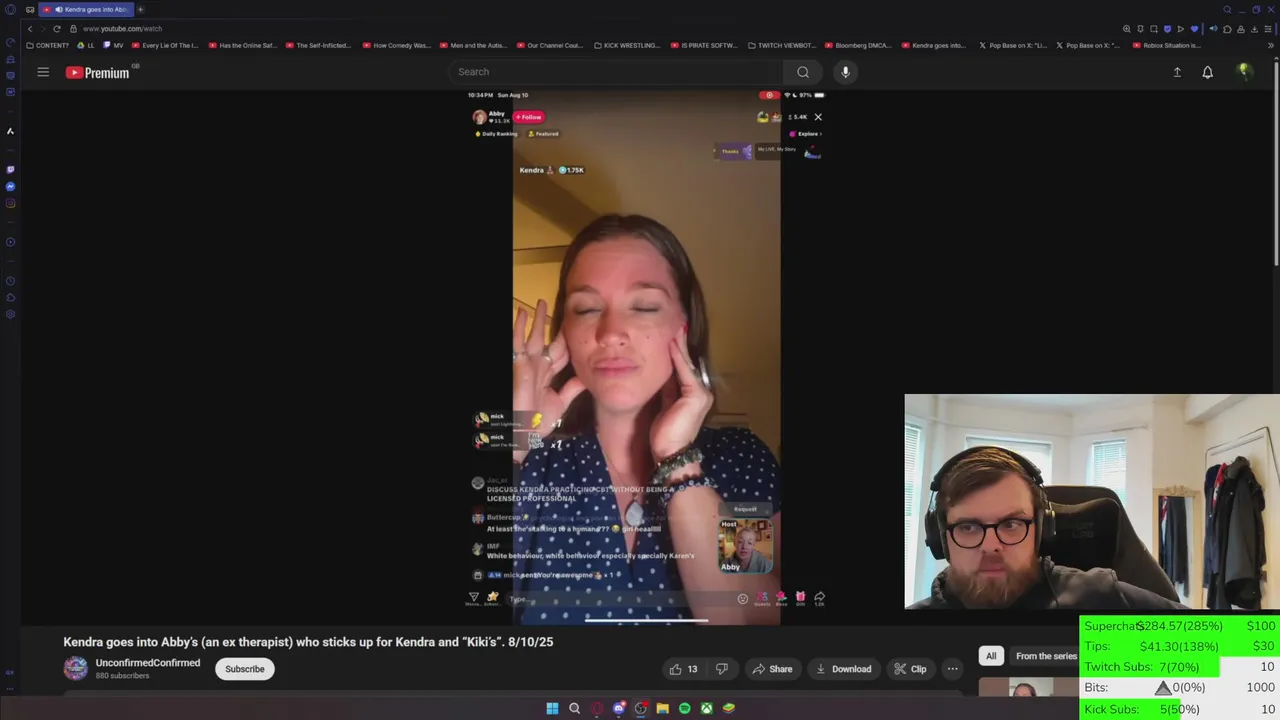Open the Every Lie Of The bookmark
1280x720 pixels.
165,45
